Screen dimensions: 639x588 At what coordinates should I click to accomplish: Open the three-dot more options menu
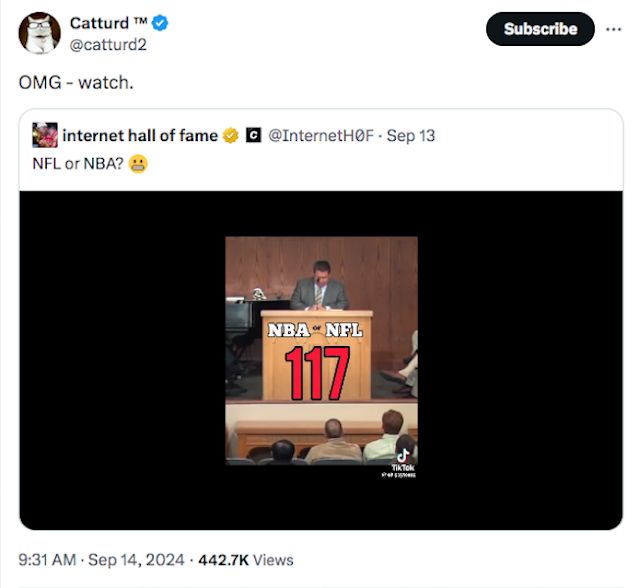(x=613, y=28)
